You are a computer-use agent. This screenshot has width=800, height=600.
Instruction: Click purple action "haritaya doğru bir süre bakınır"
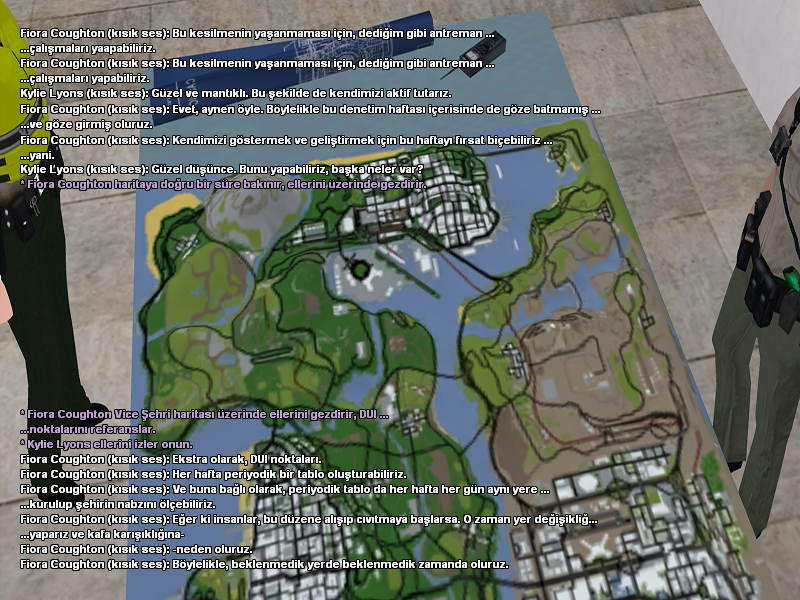(x=222, y=184)
